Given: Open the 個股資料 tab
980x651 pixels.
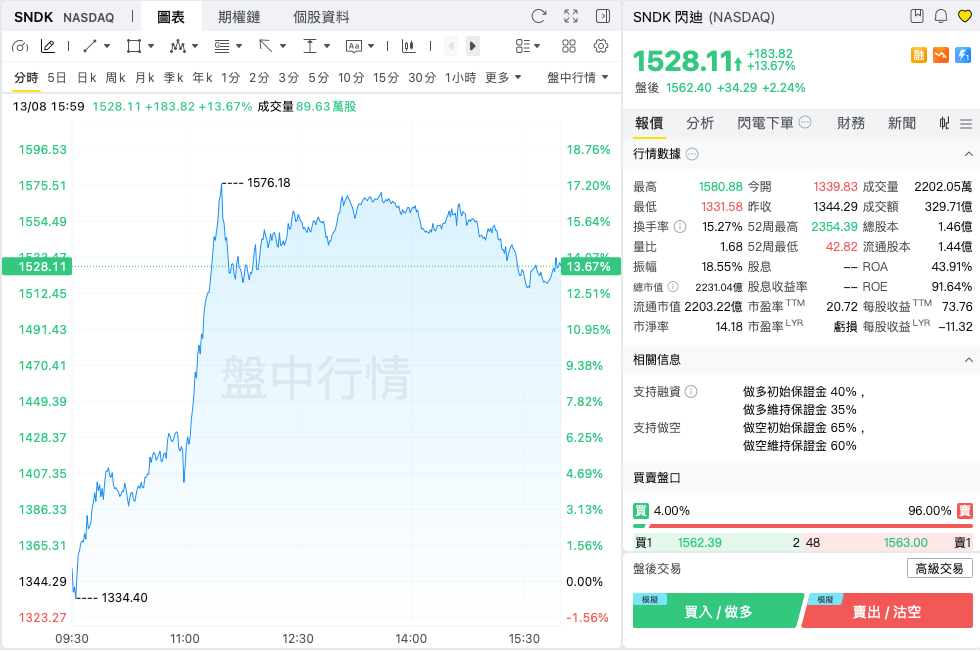Looking at the screenshot, I should point(321,17).
